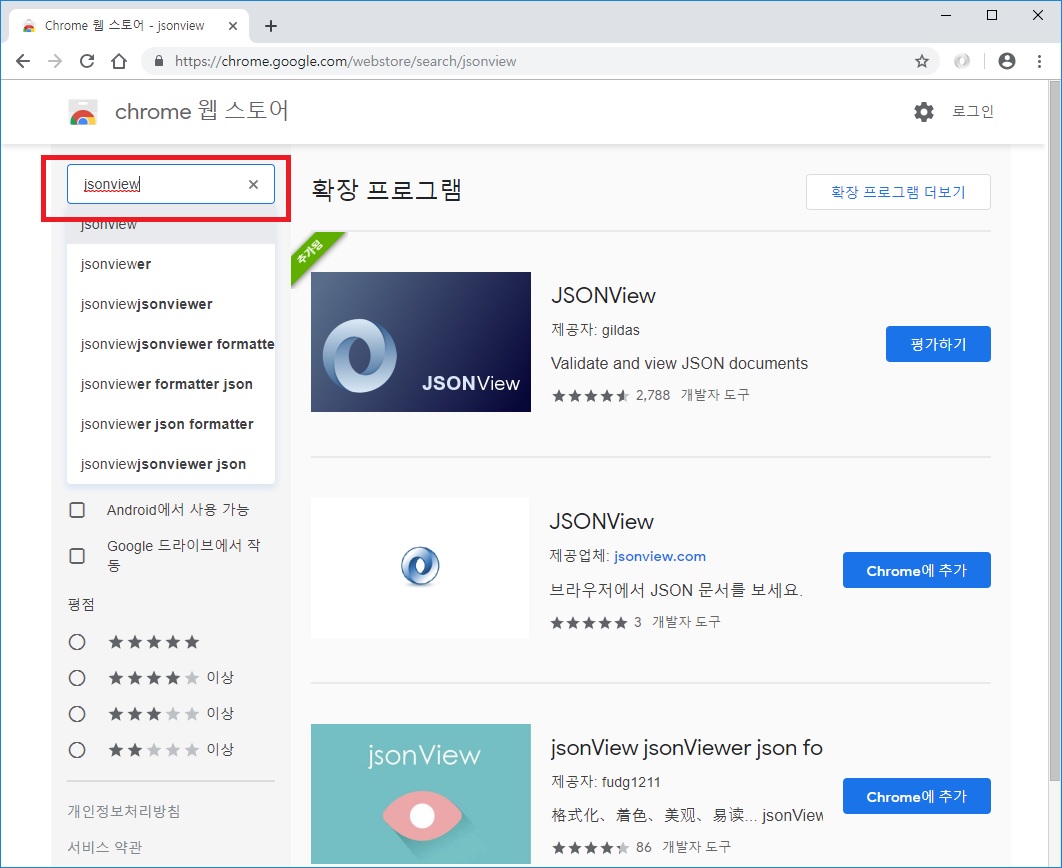View site security lock info
This screenshot has height=868, width=1062.
coord(159,61)
